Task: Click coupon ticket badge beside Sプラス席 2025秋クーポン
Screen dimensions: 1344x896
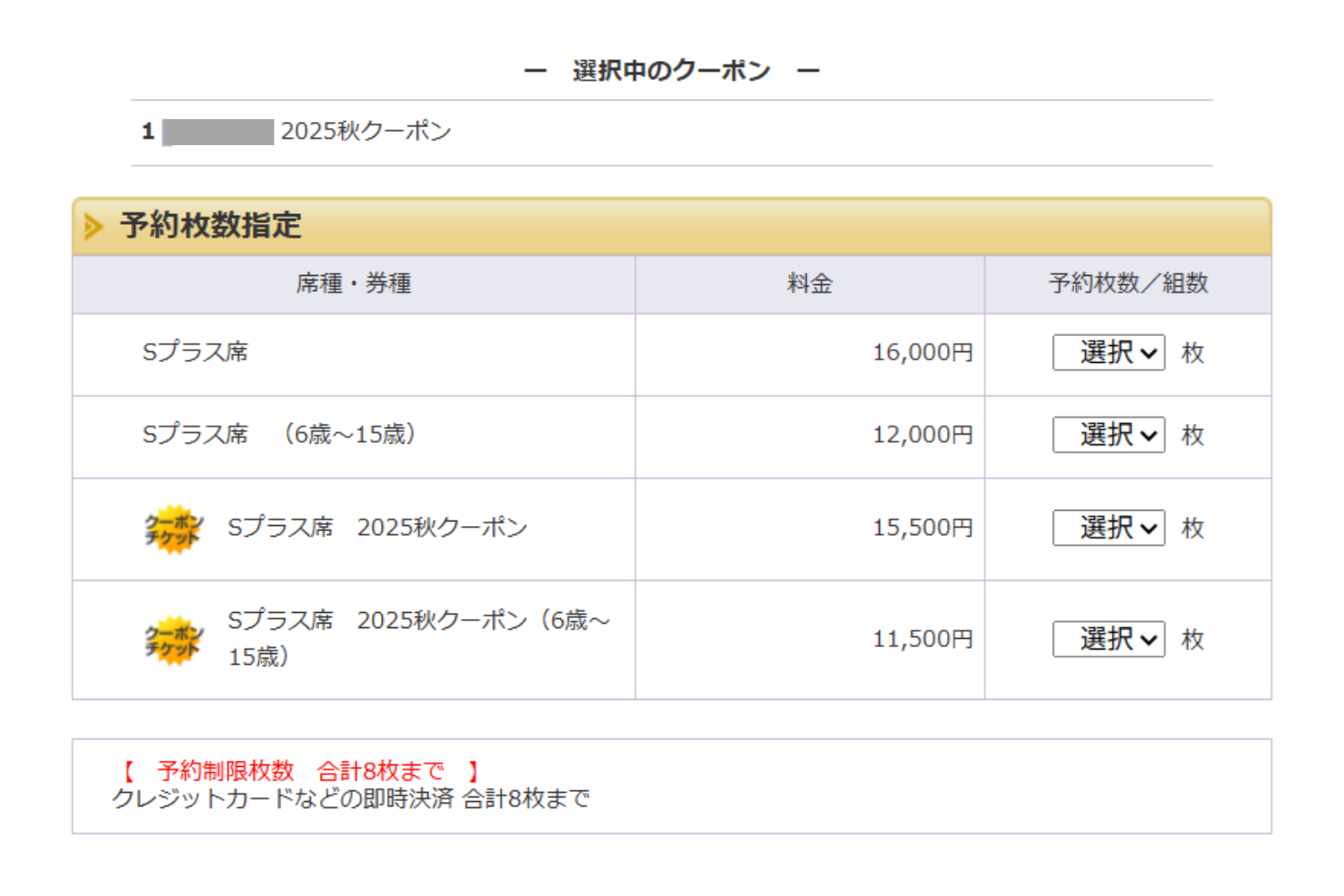Action: 174,529
